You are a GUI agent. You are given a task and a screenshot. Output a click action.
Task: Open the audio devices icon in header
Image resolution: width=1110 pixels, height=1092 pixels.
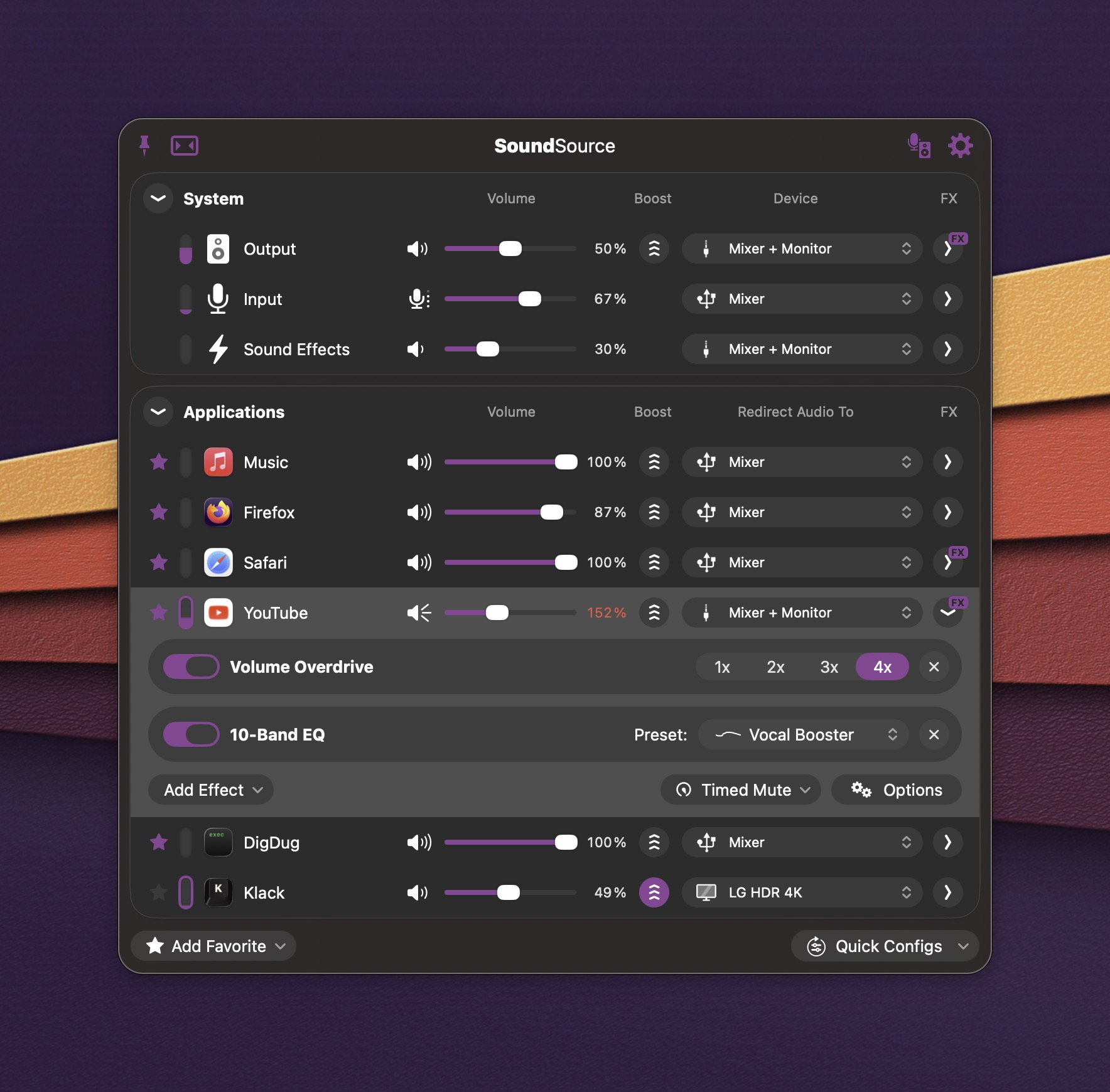point(919,146)
